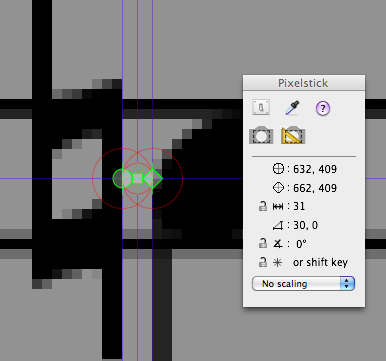Click the asterisk snap icon

click(x=277, y=263)
